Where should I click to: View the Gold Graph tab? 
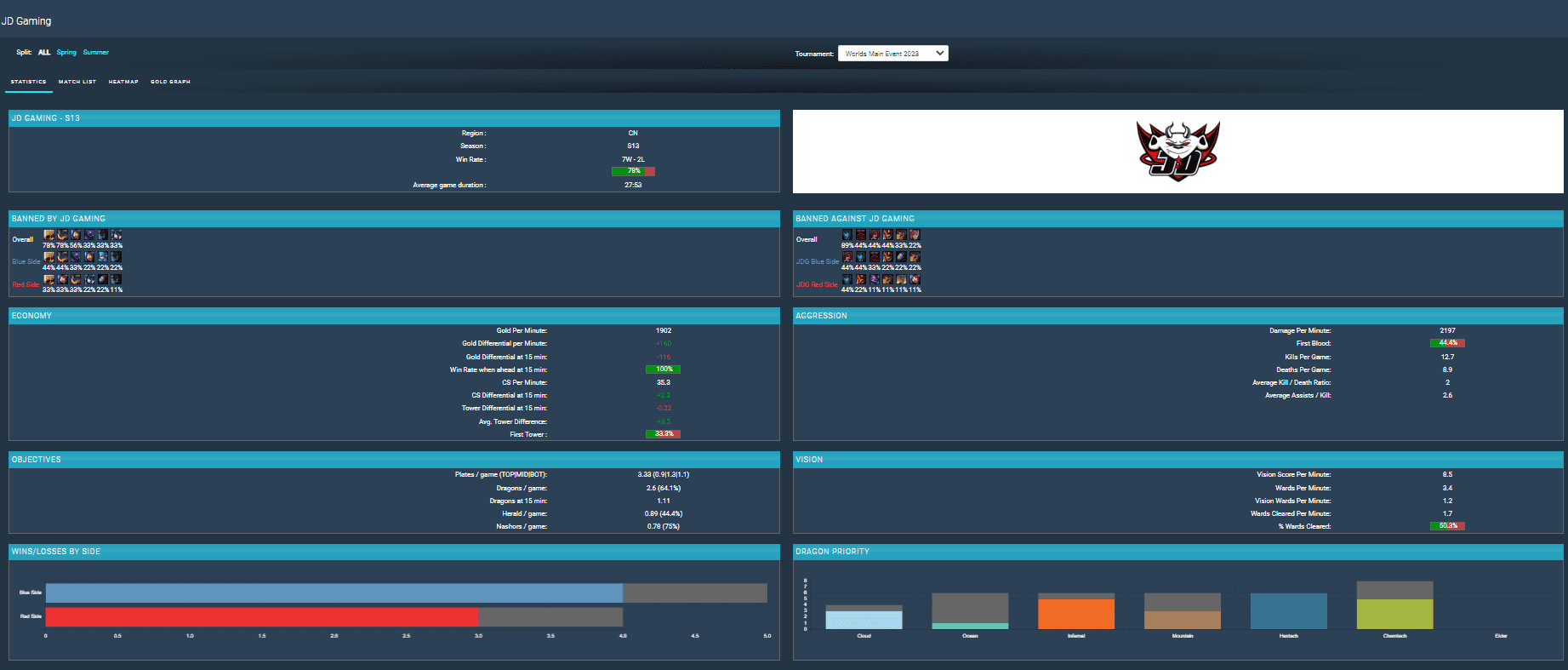coord(170,82)
